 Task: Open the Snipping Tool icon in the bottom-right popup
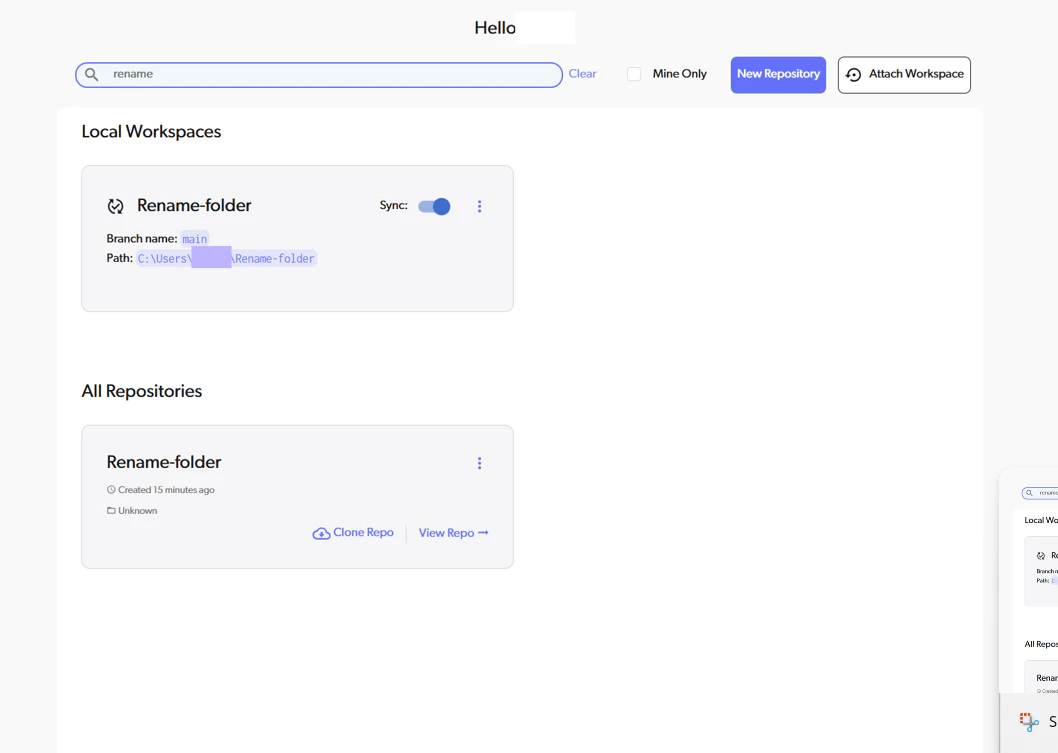click(x=1028, y=722)
